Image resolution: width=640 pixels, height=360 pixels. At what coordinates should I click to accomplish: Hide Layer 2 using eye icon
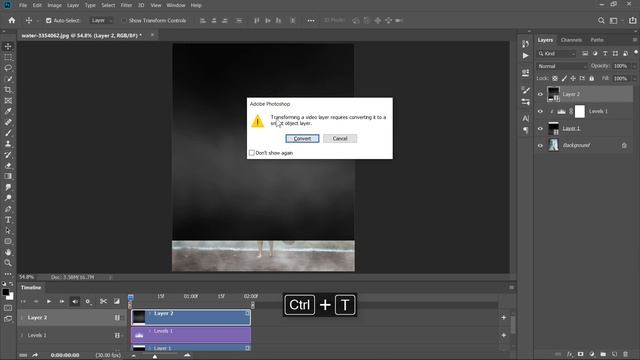540,94
